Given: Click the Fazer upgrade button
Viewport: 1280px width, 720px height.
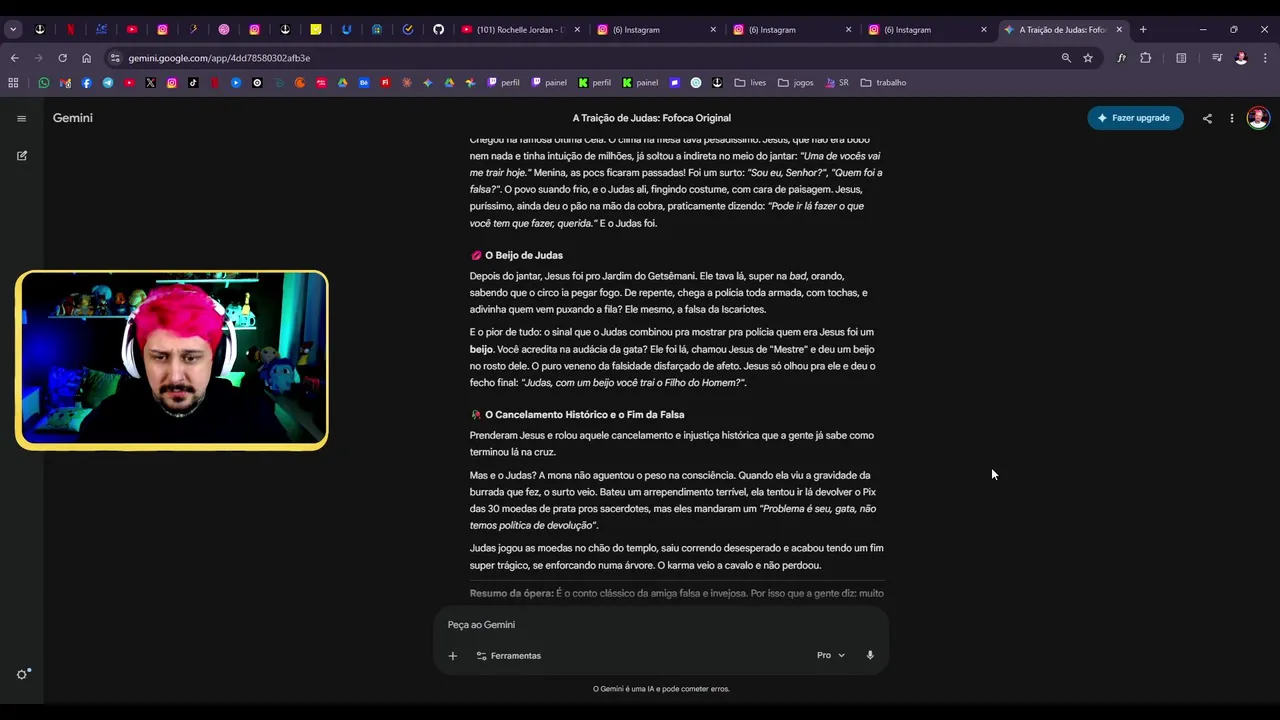Looking at the screenshot, I should (1135, 118).
